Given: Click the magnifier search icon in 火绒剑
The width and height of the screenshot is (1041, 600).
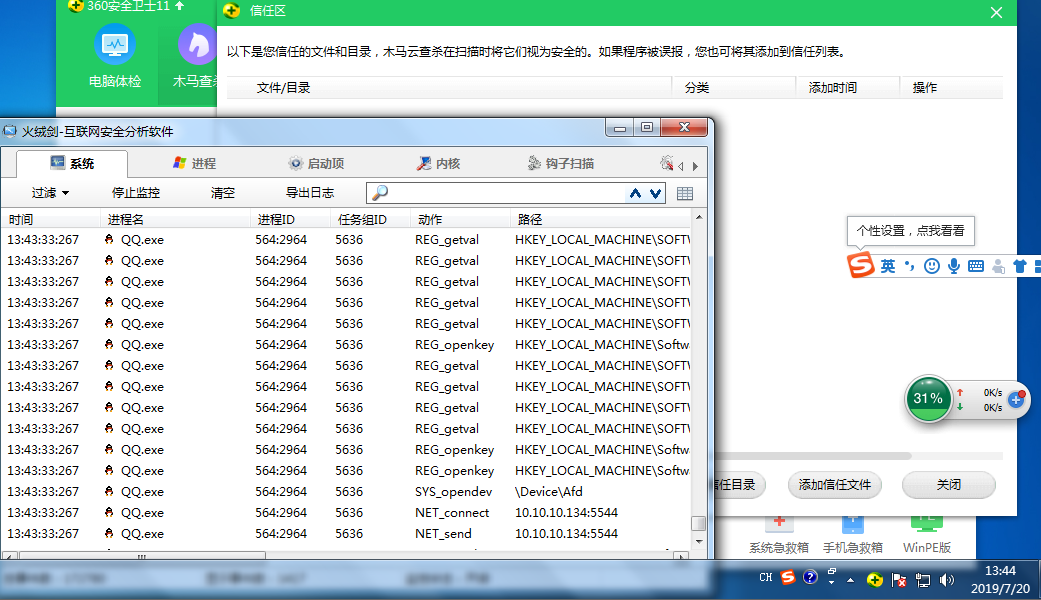Looking at the screenshot, I should [380, 193].
